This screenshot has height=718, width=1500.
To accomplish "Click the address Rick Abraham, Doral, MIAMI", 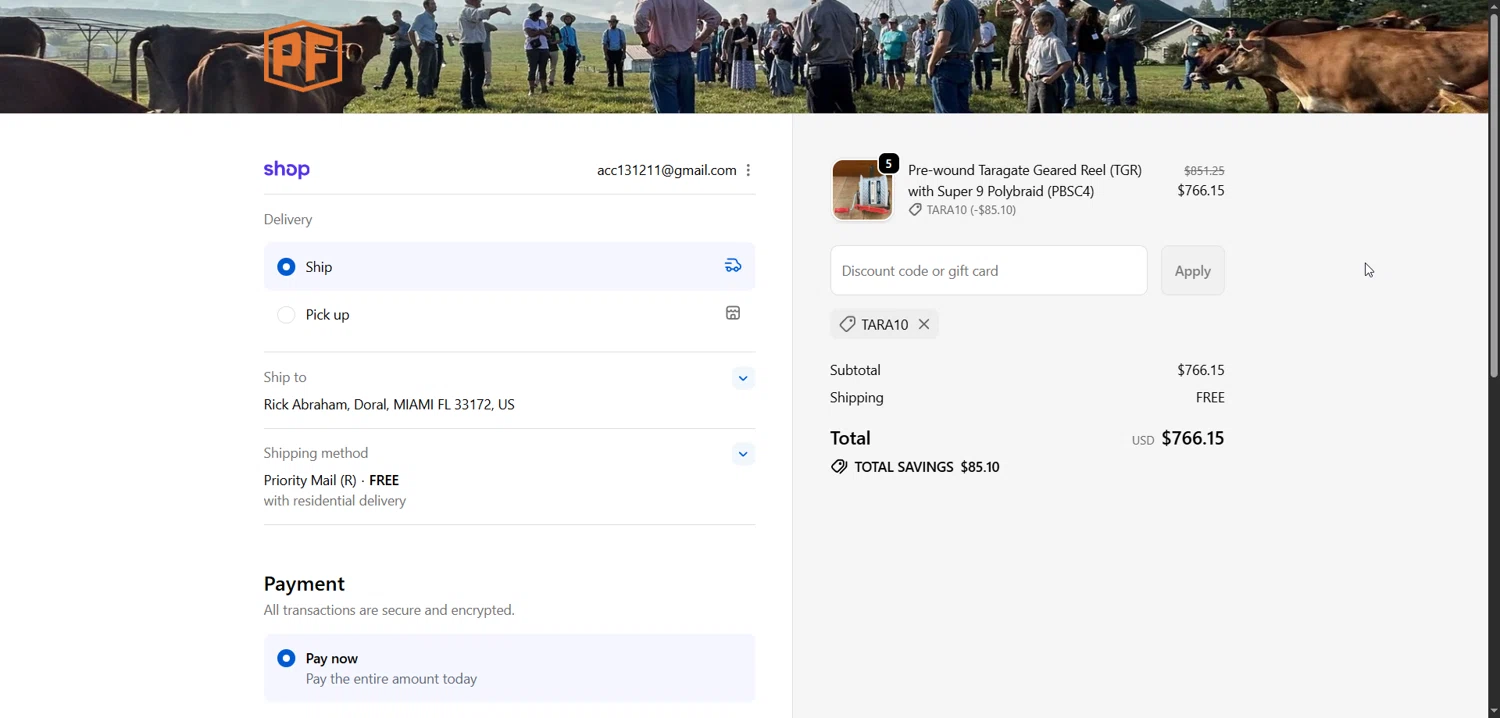I will pyautogui.click(x=389, y=405).
